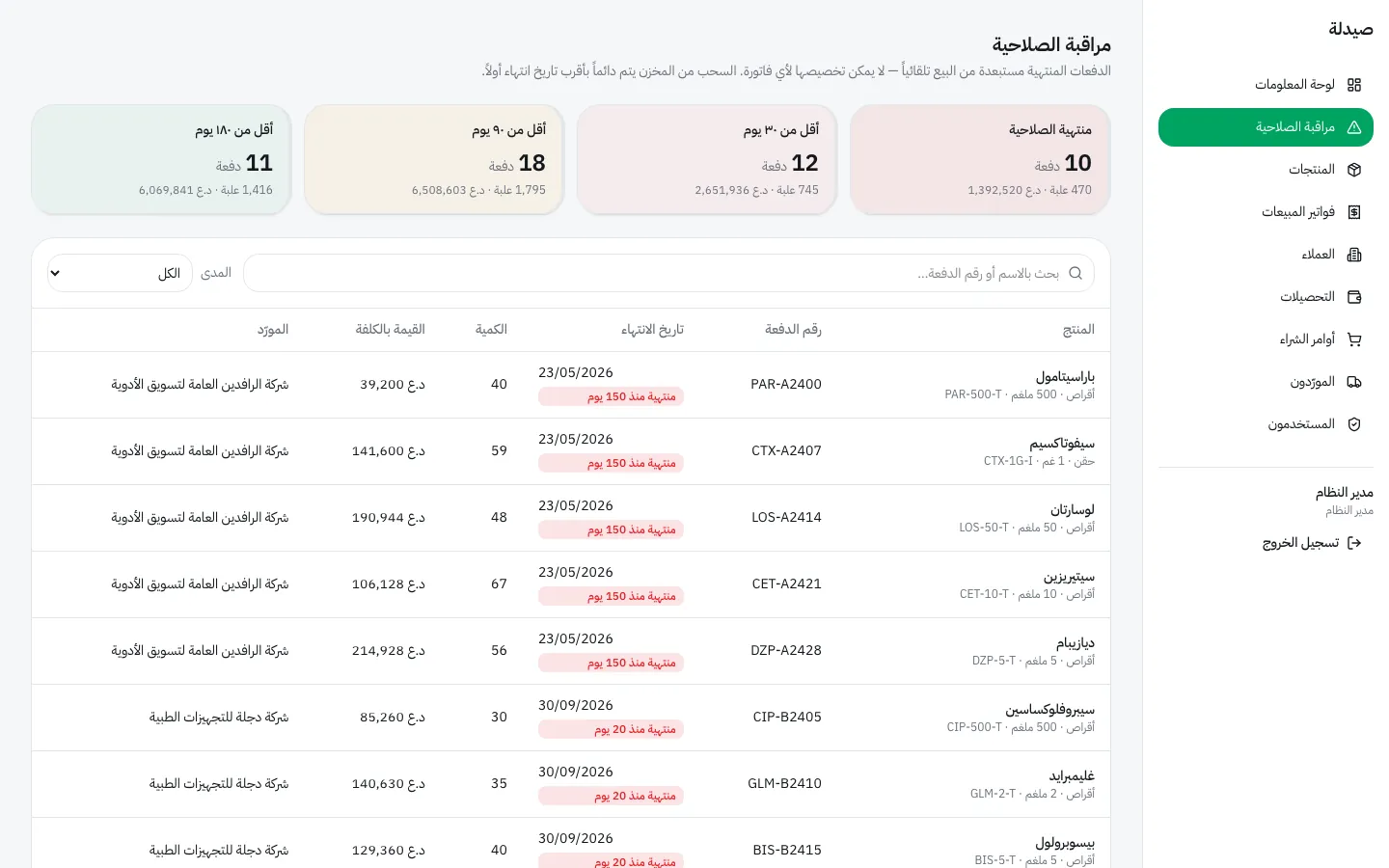Click the products box icon
Screen dimensions: 1389x868
coord(1354,170)
